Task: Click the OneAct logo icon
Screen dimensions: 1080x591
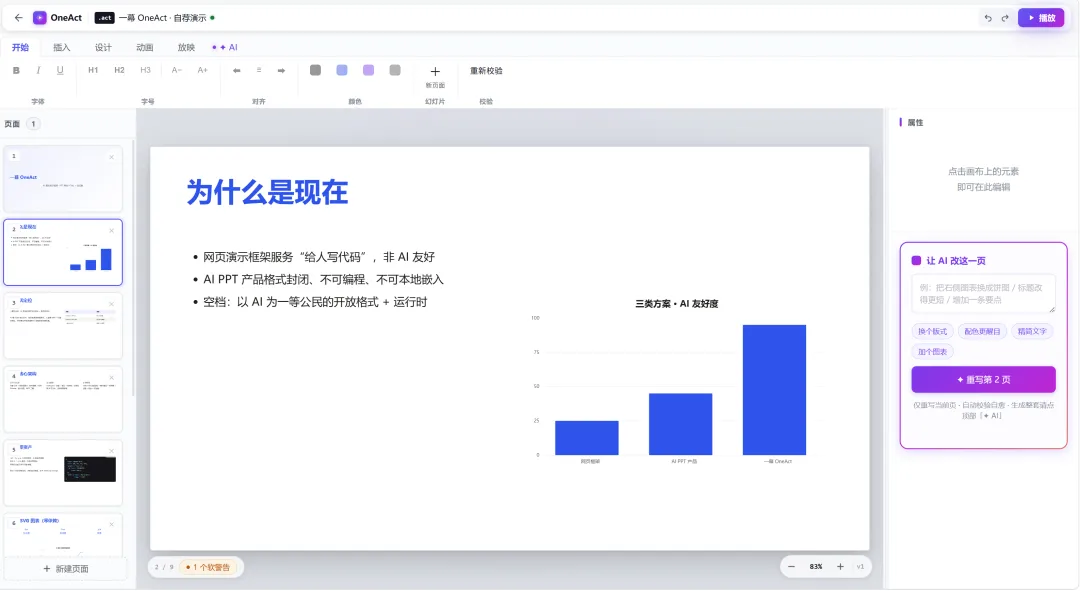Action: (40, 18)
